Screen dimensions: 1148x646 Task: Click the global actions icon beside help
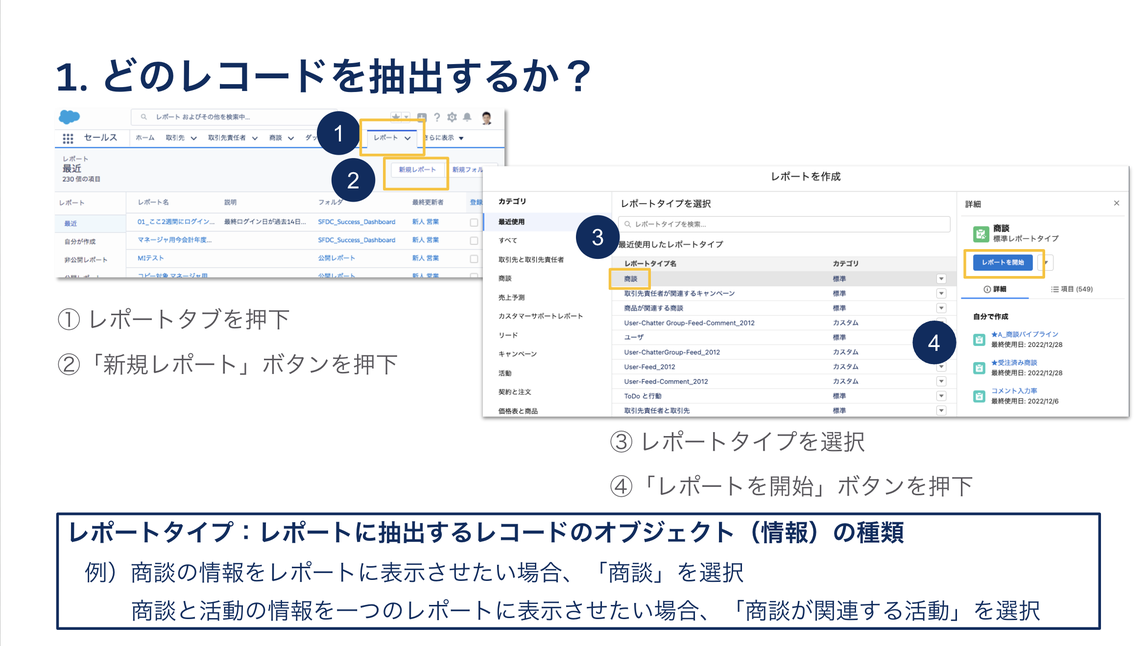point(422,117)
